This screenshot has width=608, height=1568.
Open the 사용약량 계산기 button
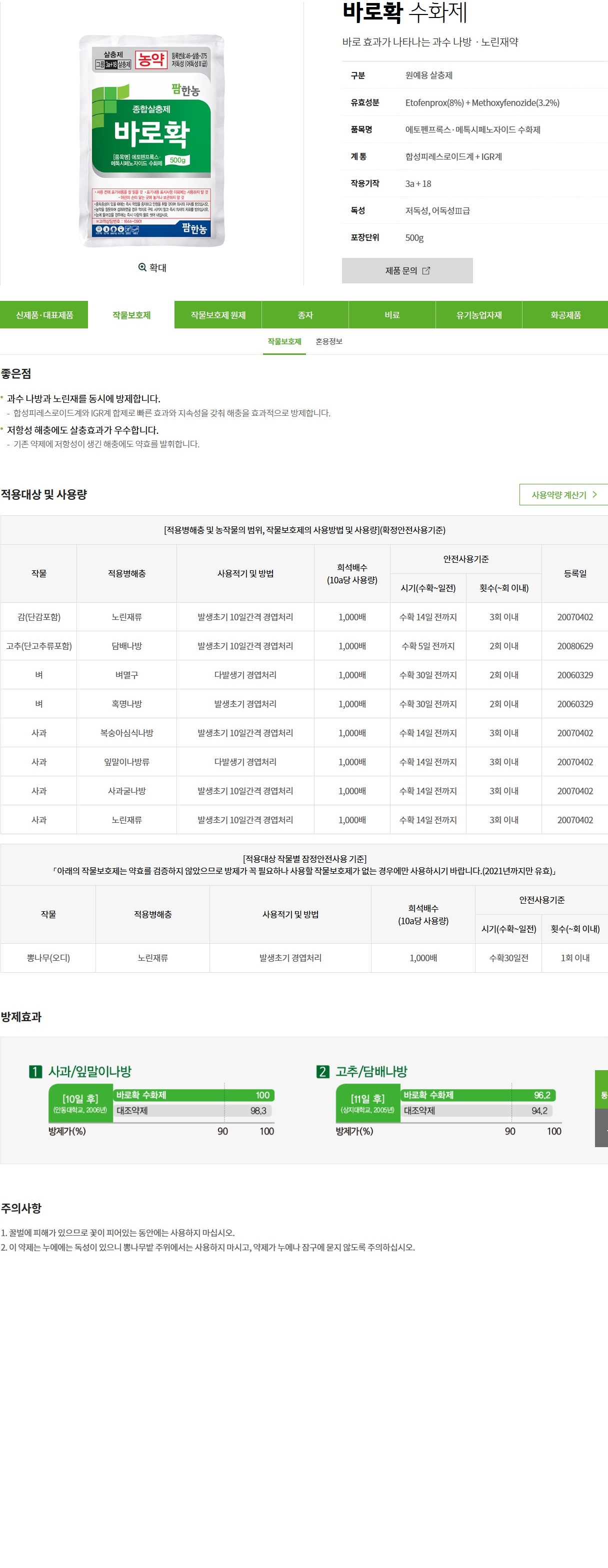point(563,494)
